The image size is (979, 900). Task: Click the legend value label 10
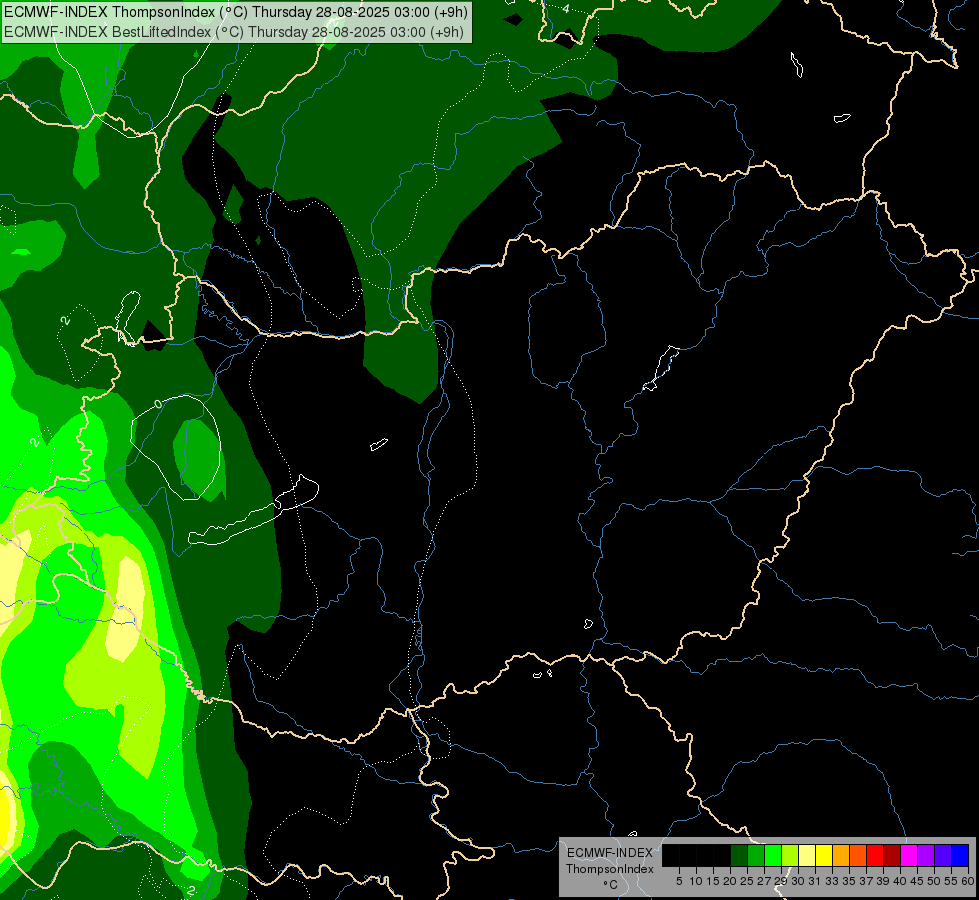(696, 881)
